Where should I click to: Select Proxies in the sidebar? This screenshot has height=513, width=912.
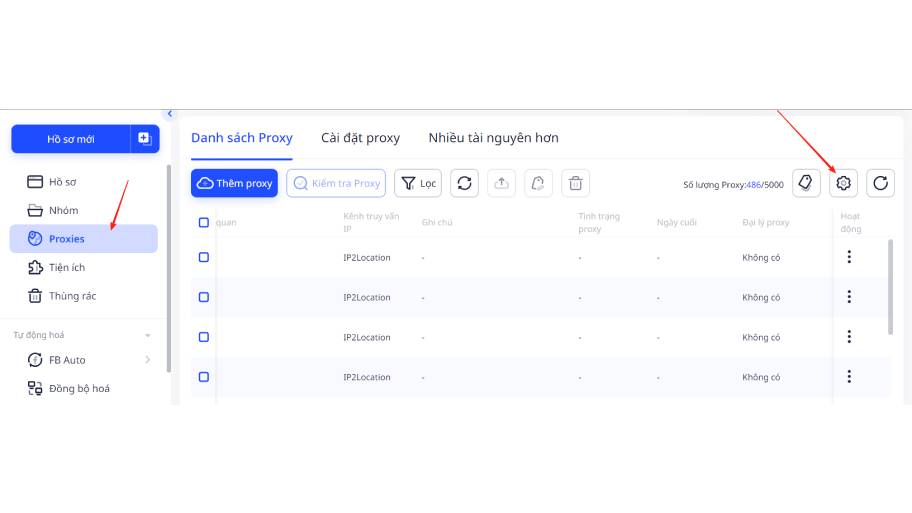coord(83,238)
